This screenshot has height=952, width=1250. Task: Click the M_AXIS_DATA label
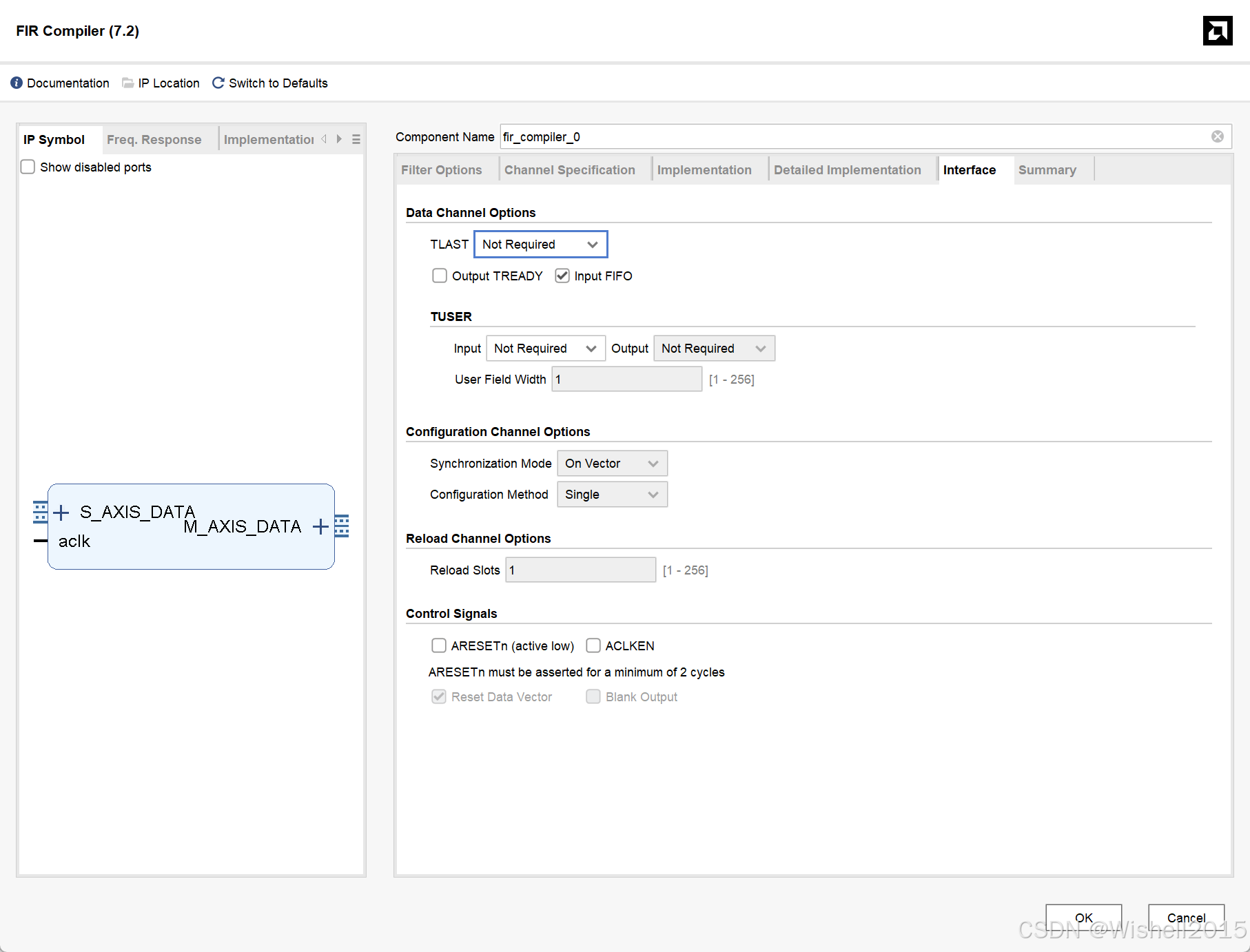point(243,527)
